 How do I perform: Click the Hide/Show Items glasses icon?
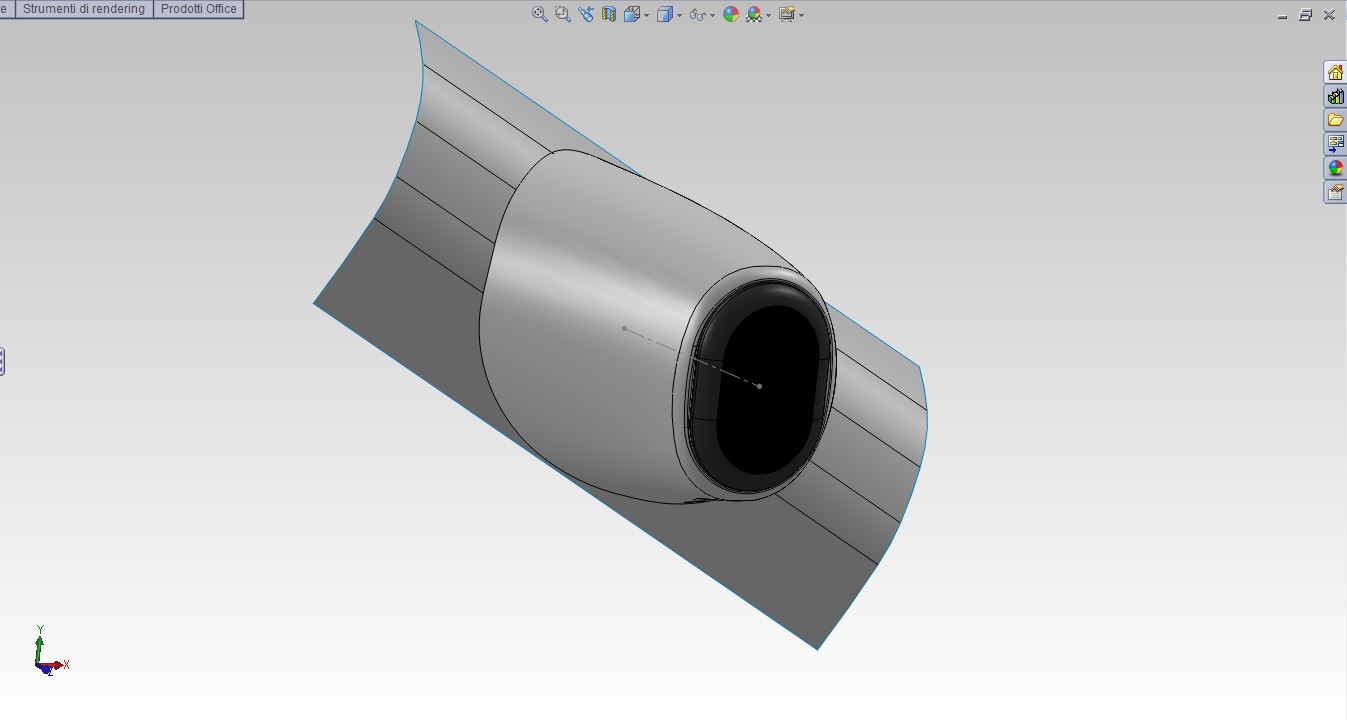click(698, 14)
